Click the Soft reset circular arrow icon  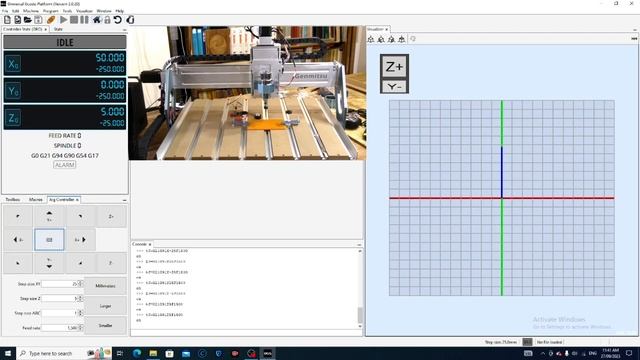coord(118,20)
